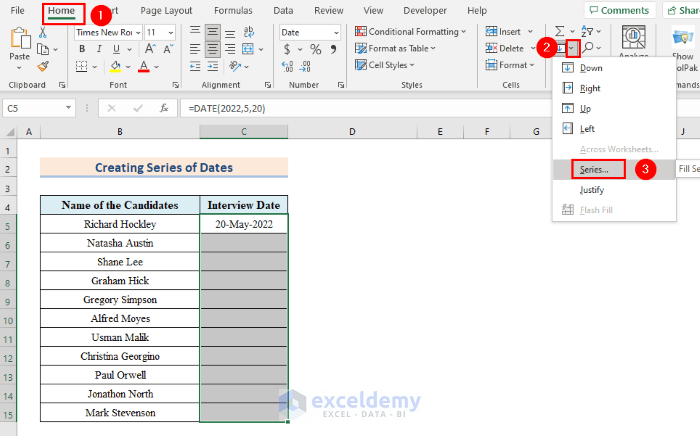Viewport: 700px width, 436px height.
Task: Apply Comma Style
Action: pos(333,49)
